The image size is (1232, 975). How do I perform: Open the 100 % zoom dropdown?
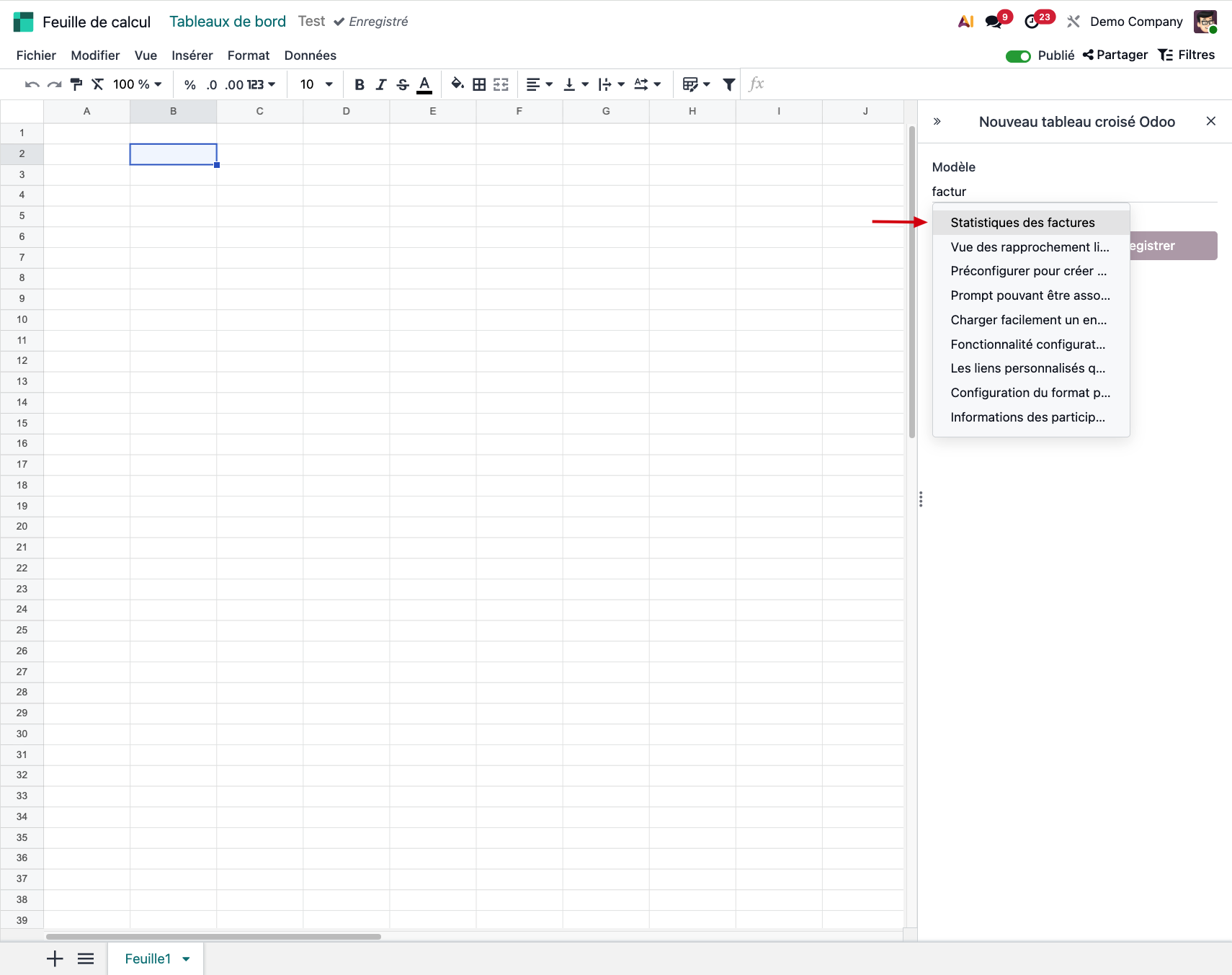(x=137, y=84)
